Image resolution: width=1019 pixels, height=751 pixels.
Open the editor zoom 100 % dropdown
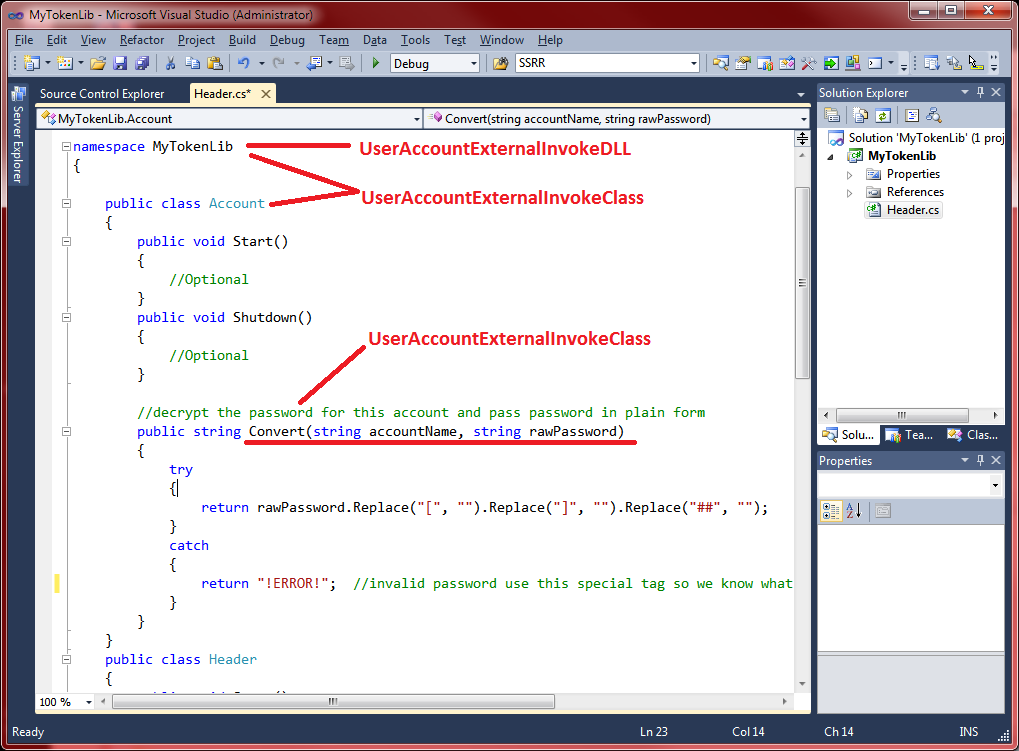(88, 702)
